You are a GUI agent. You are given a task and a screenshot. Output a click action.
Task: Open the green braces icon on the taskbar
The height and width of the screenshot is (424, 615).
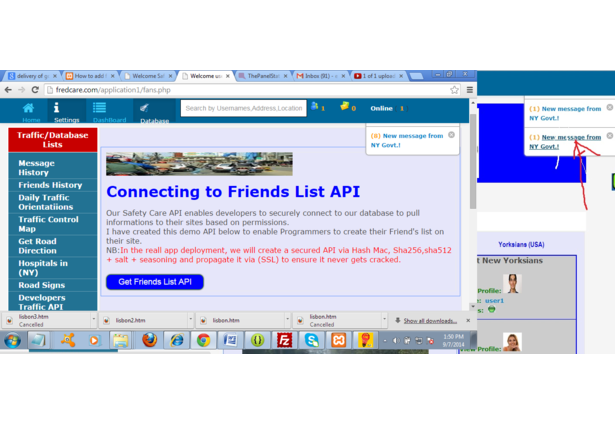click(257, 340)
